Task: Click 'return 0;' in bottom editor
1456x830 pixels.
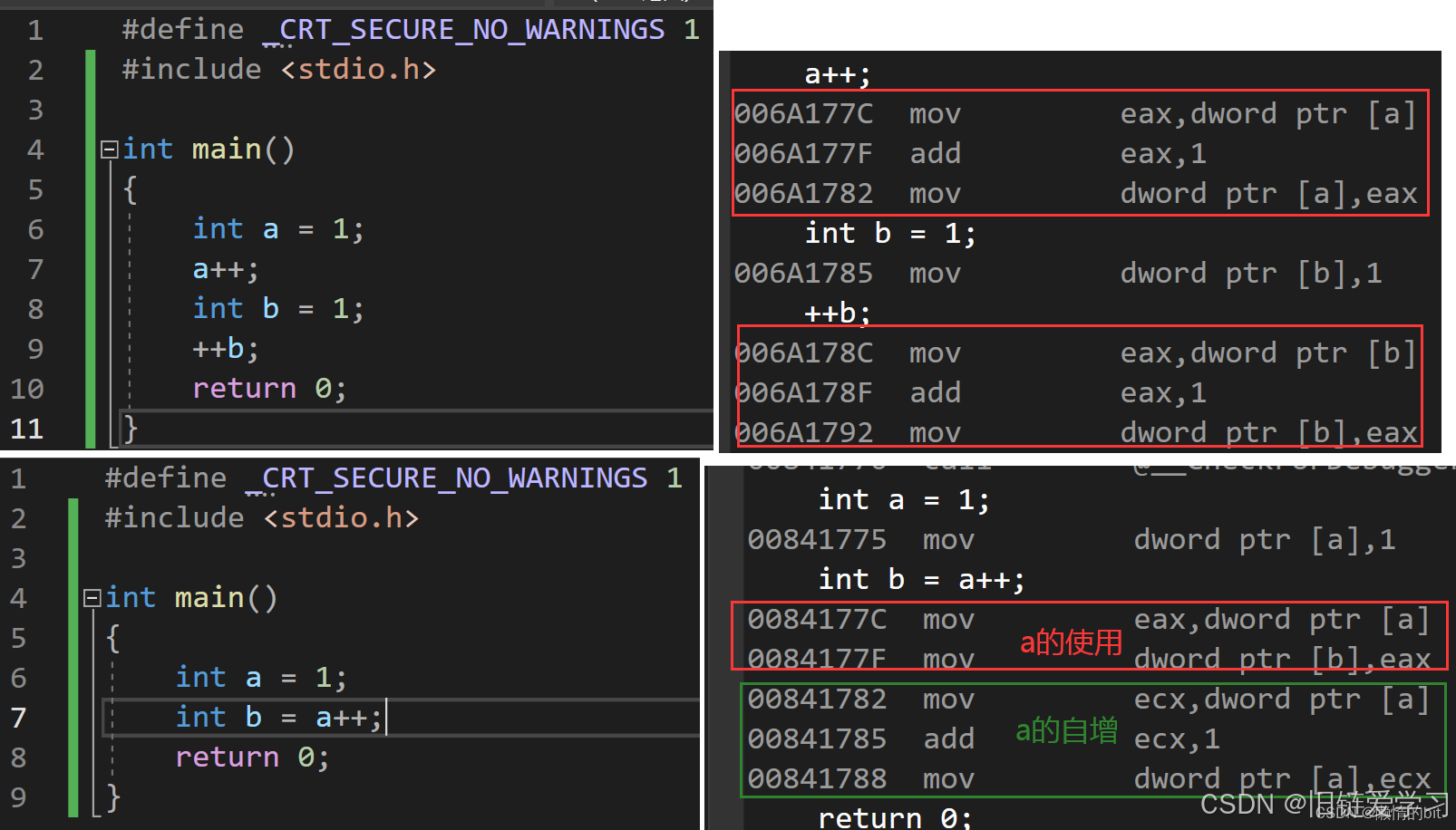Action: click(252, 758)
